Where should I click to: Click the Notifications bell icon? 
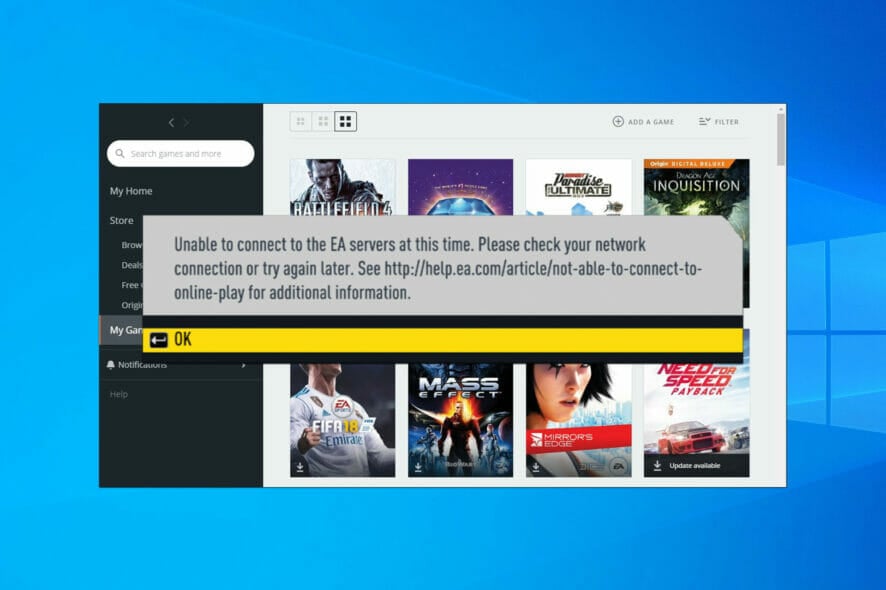pyautogui.click(x=111, y=365)
